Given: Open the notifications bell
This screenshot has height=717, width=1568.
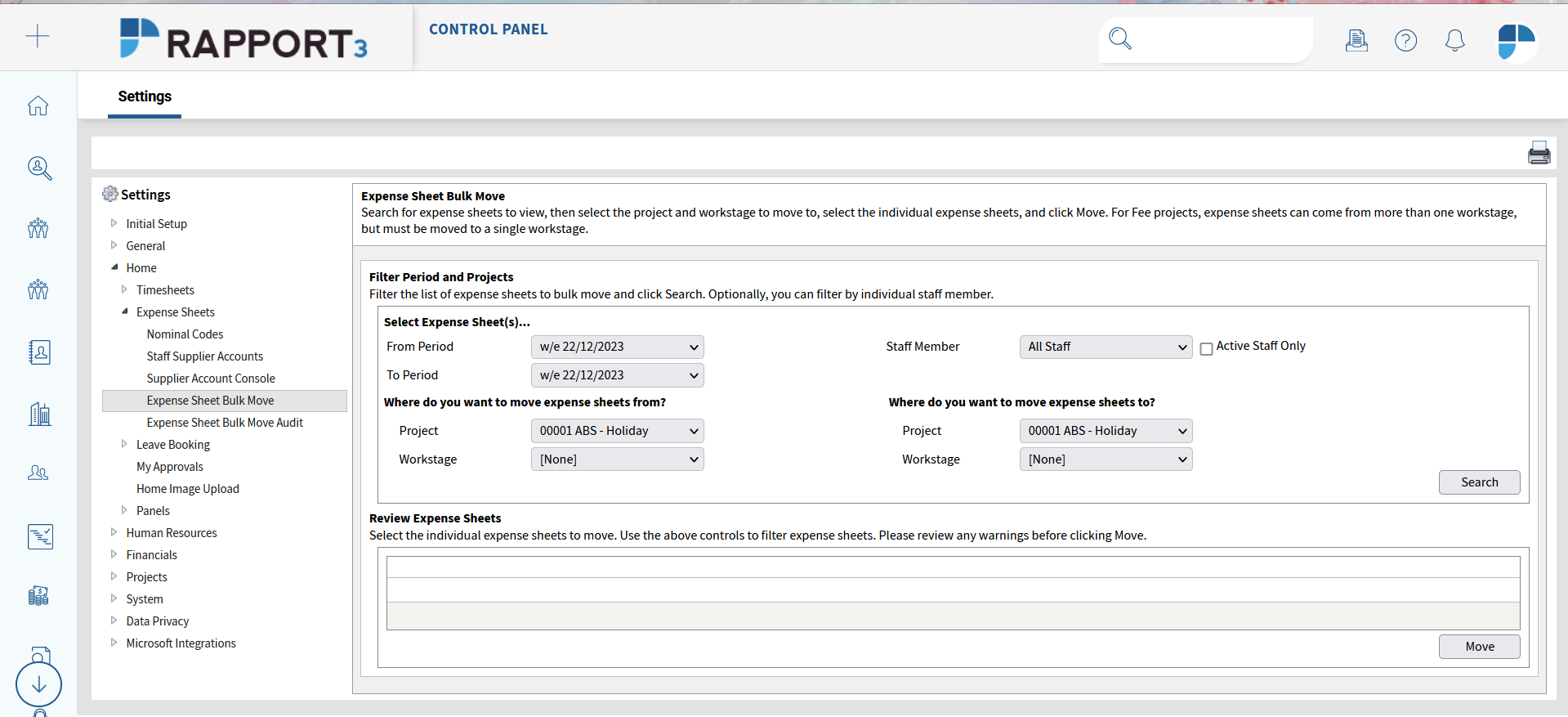Looking at the screenshot, I should 1454,40.
